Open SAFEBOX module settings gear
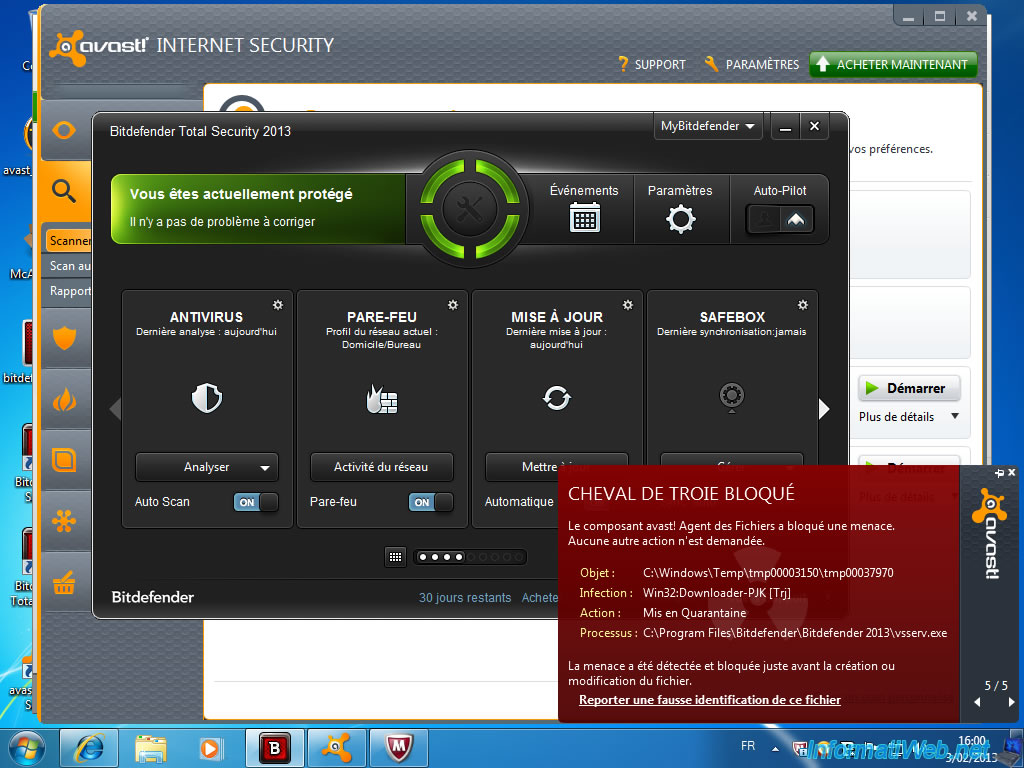Viewport: 1024px width, 768px height. point(803,305)
